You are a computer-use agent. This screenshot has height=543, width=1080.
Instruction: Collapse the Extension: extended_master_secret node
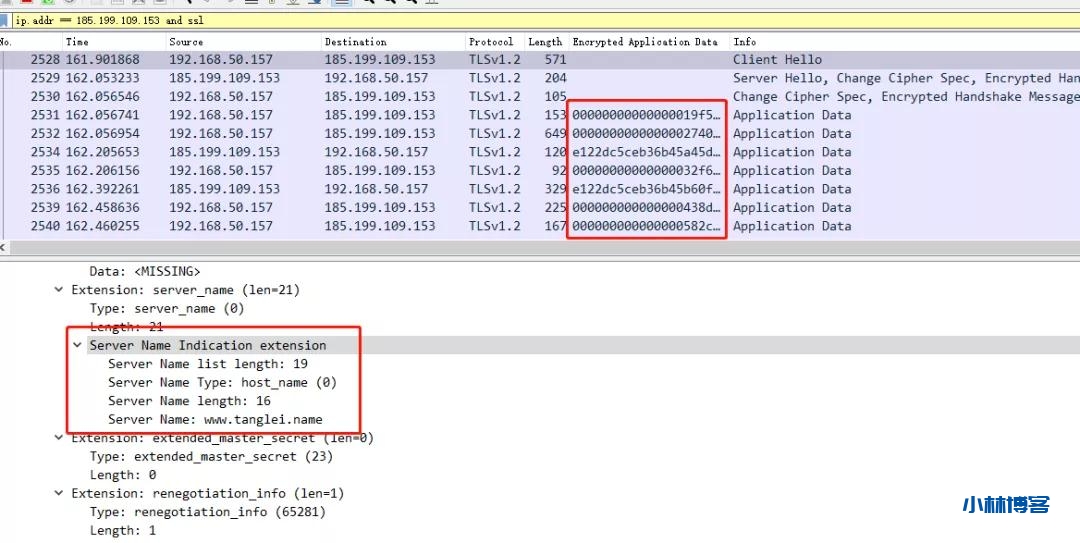pos(59,438)
